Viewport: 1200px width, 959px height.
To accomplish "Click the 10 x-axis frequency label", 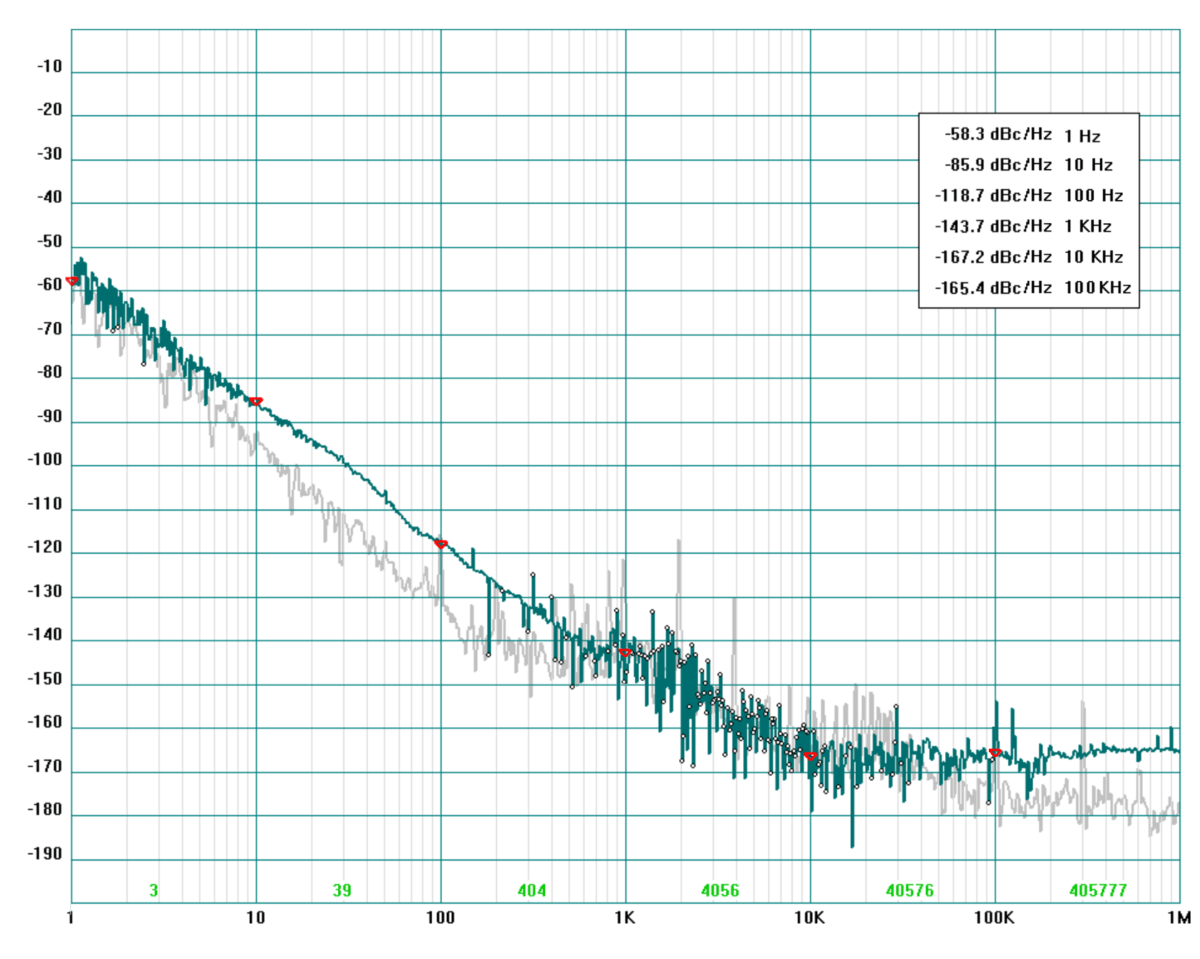I will (x=256, y=917).
